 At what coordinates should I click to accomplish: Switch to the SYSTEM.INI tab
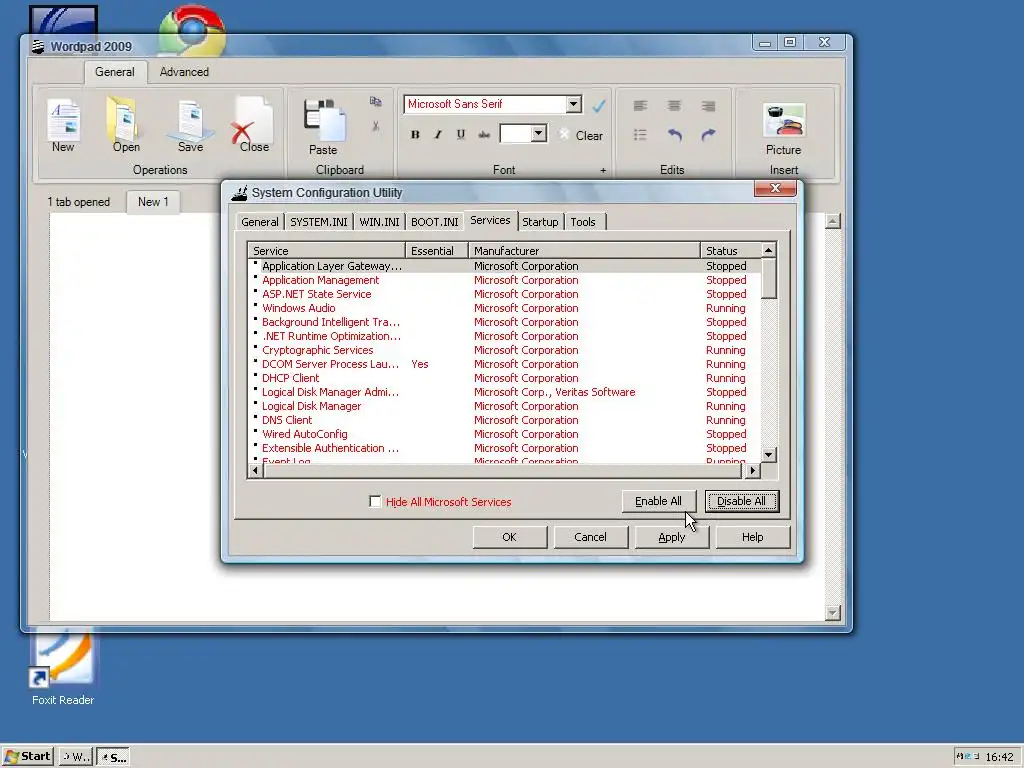(x=319, y=222)
